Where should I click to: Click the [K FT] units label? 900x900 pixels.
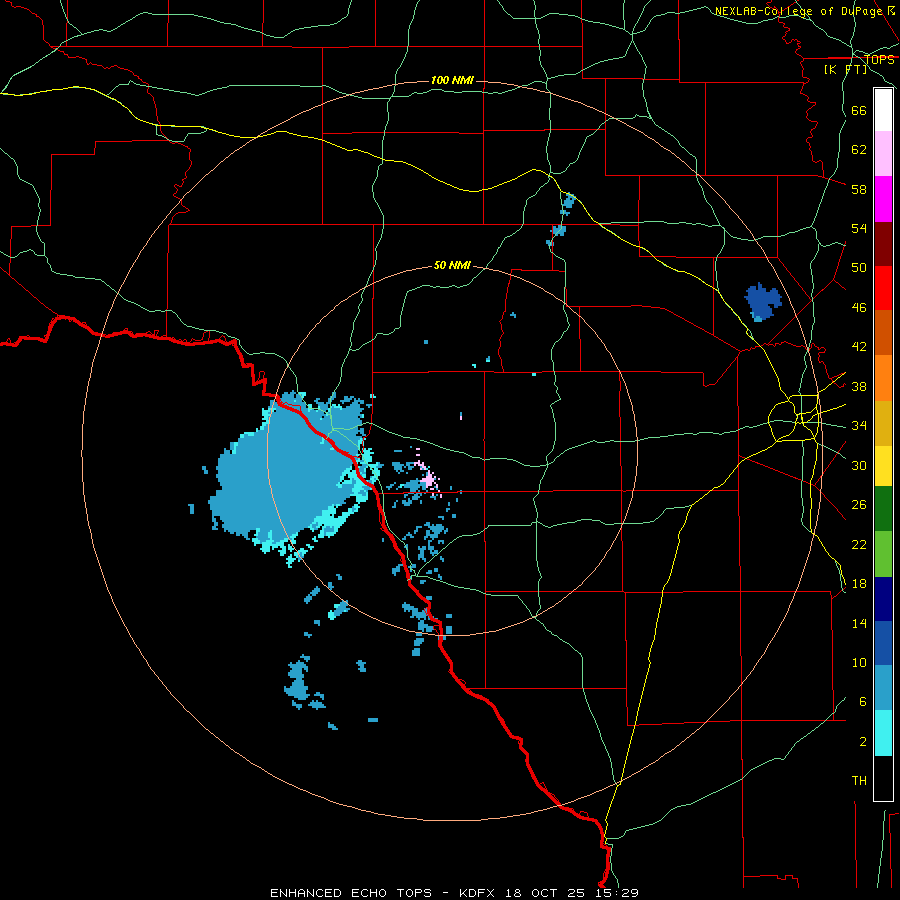tap(845, 69)
